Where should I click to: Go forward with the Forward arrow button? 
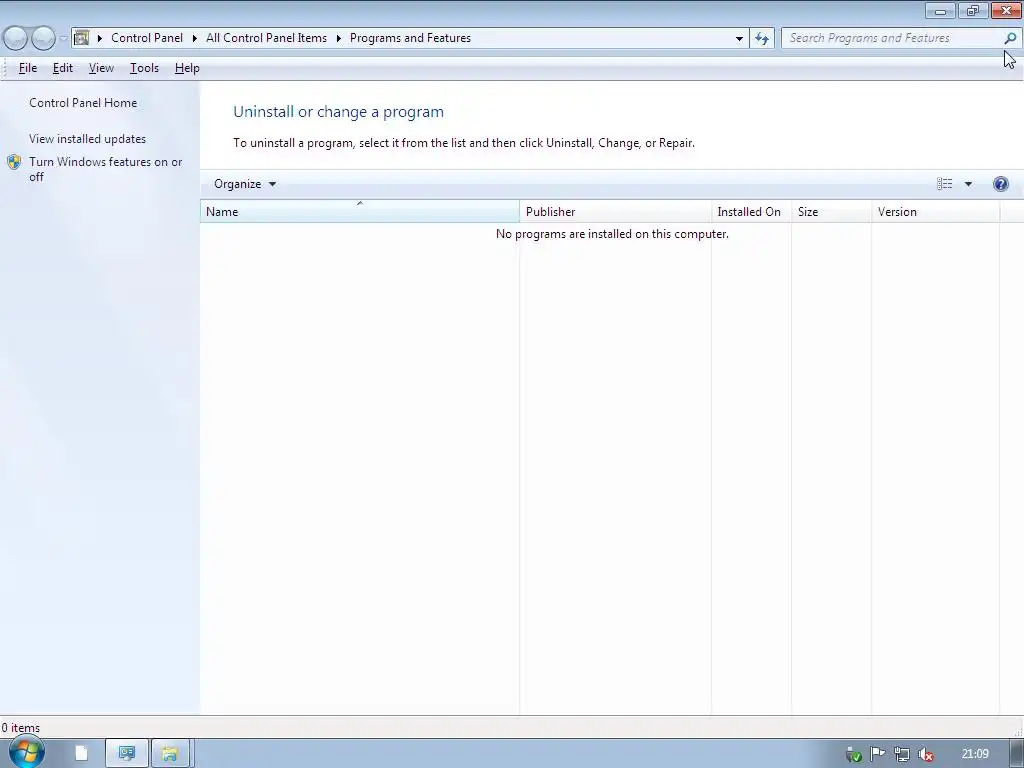tap(43, 39)
